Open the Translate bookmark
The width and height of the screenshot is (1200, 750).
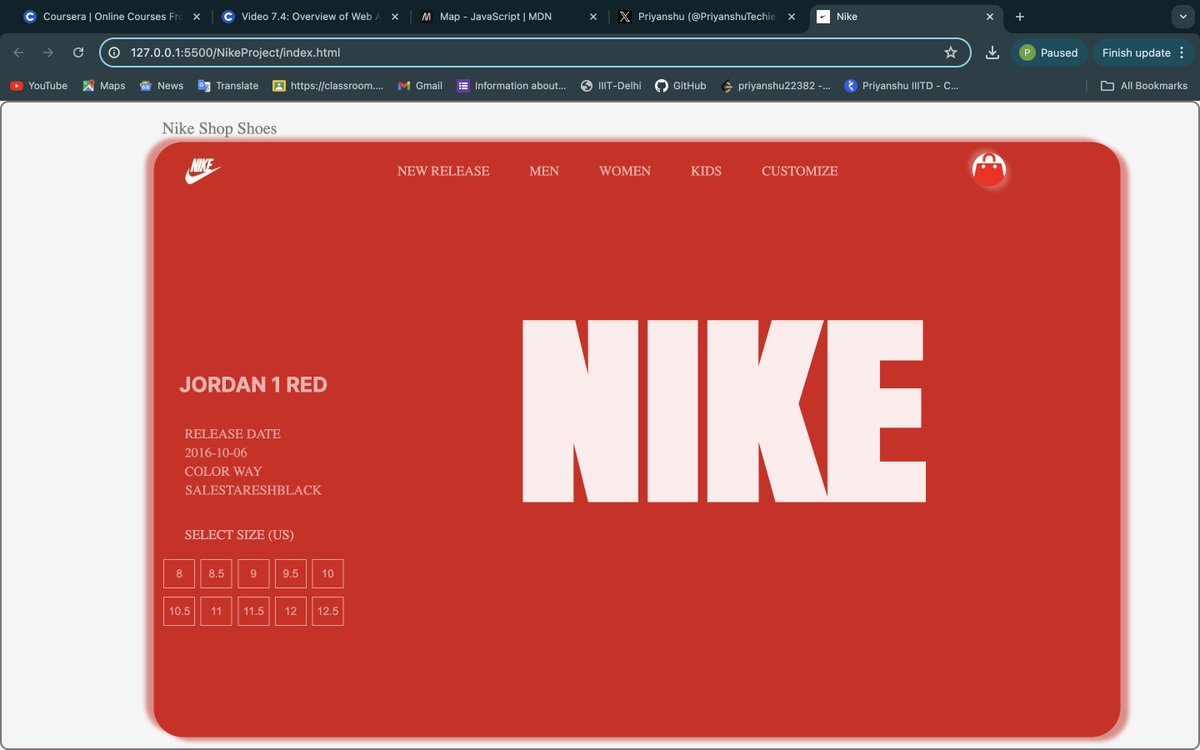229,86
